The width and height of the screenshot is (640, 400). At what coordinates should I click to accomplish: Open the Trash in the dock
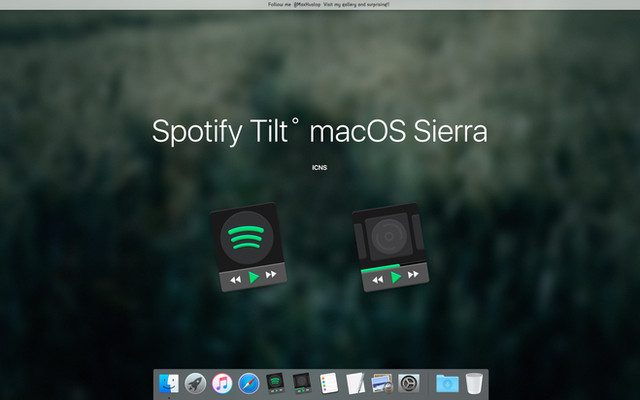[474, 383]
